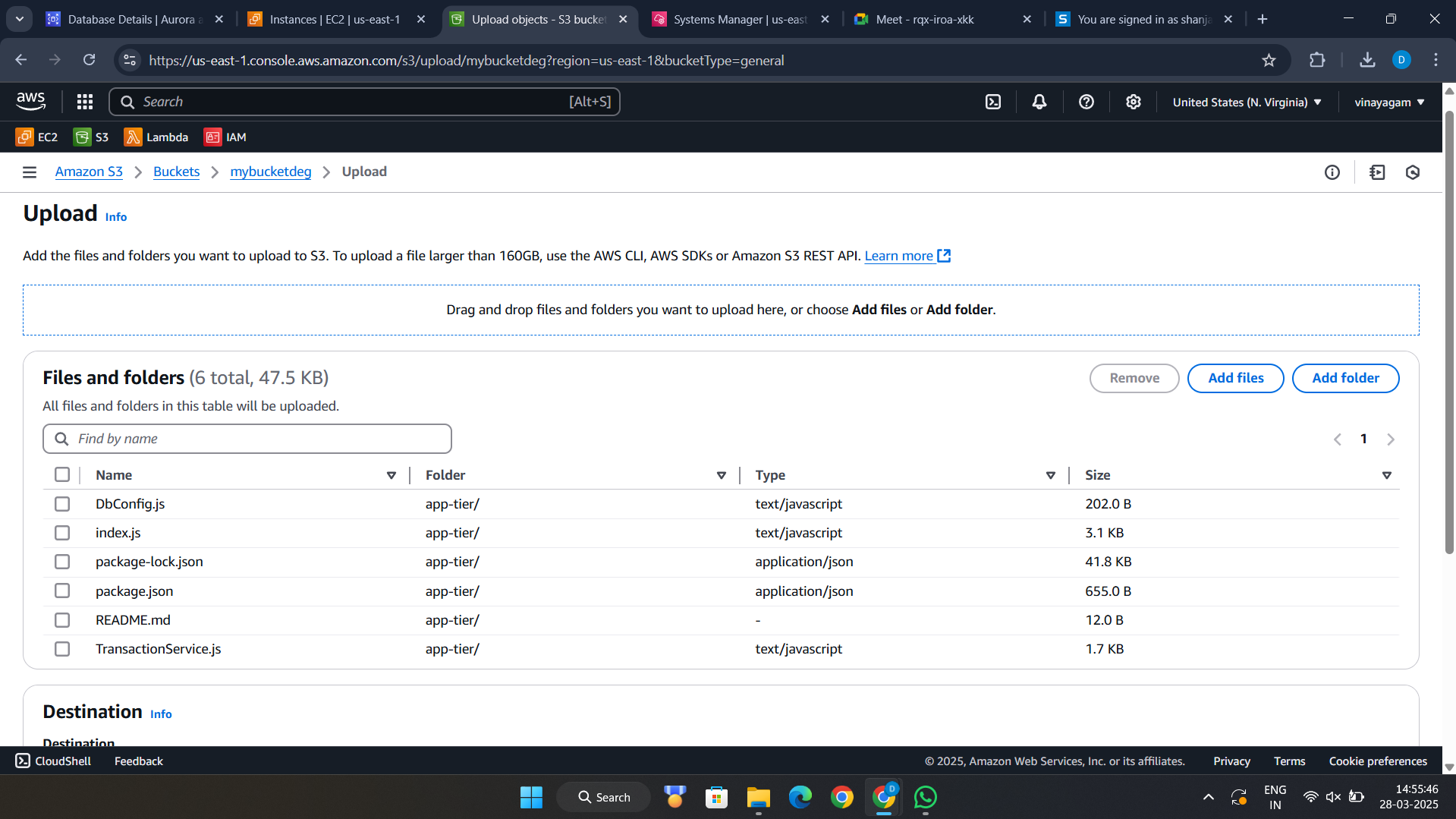This screenshot has height=819, width=1456.
Task: Open EC2 favorite shortcut
Action: 36,137
